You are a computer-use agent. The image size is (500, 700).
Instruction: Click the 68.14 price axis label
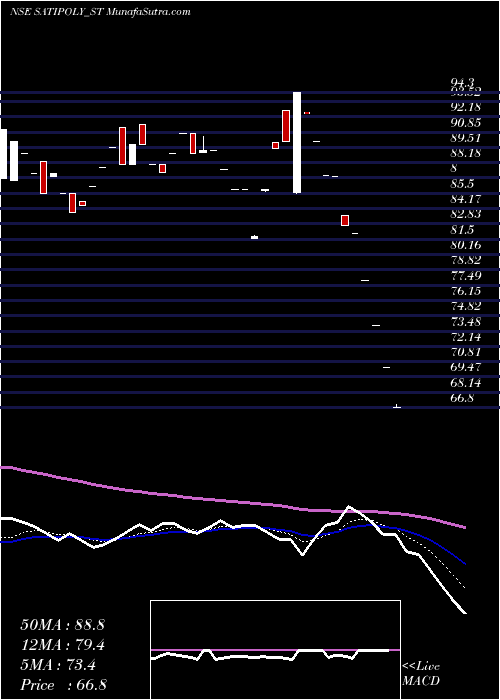pos(466,382)
